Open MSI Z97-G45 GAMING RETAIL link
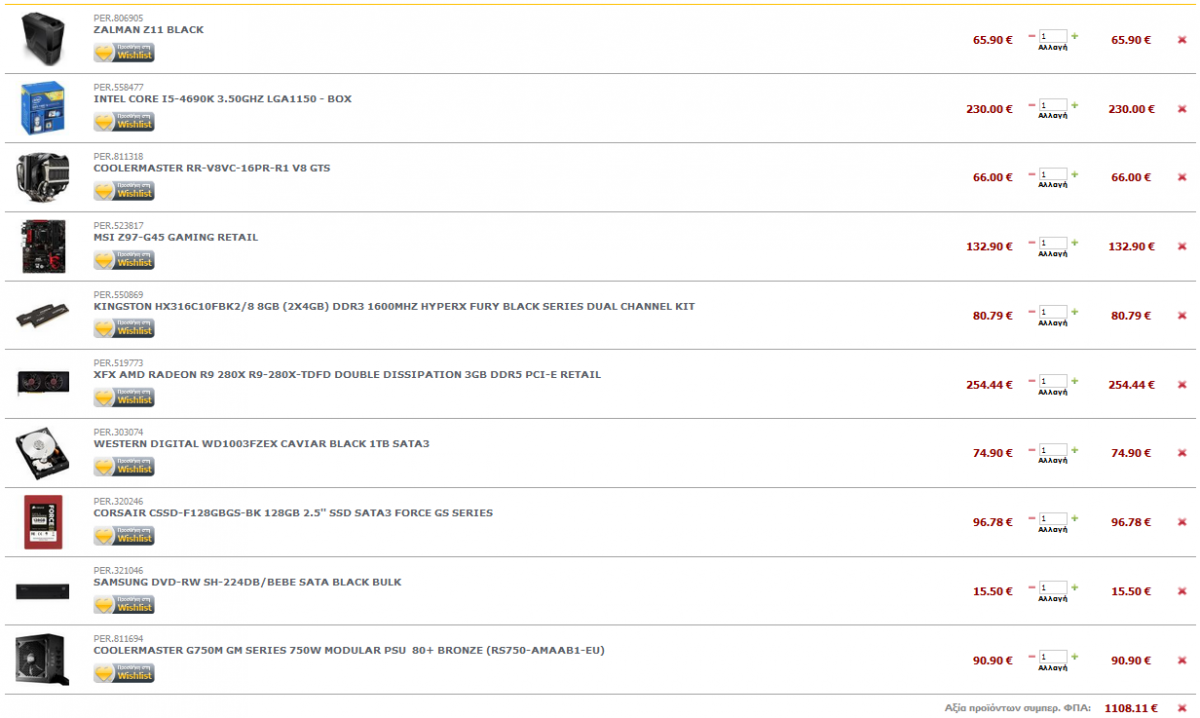Viewport: 1200px width, 718px height. (176, 237)
